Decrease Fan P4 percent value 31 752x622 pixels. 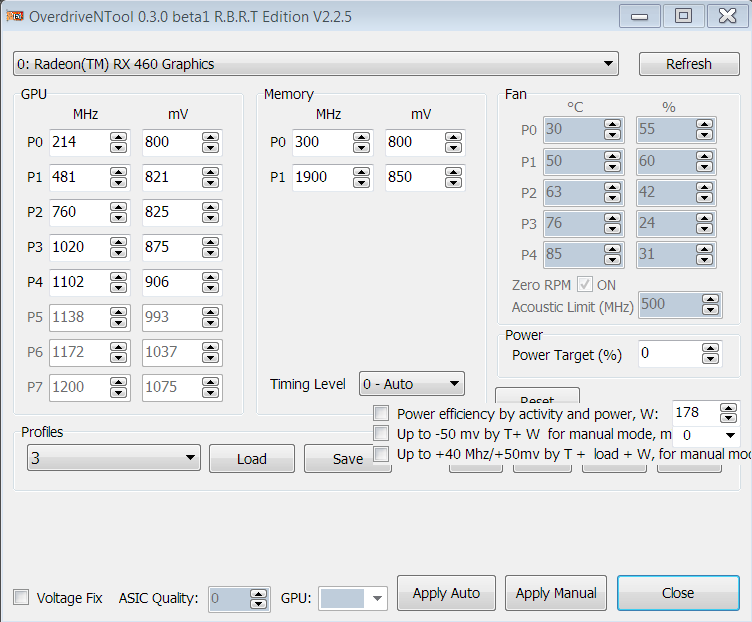(x=705, y=260)
